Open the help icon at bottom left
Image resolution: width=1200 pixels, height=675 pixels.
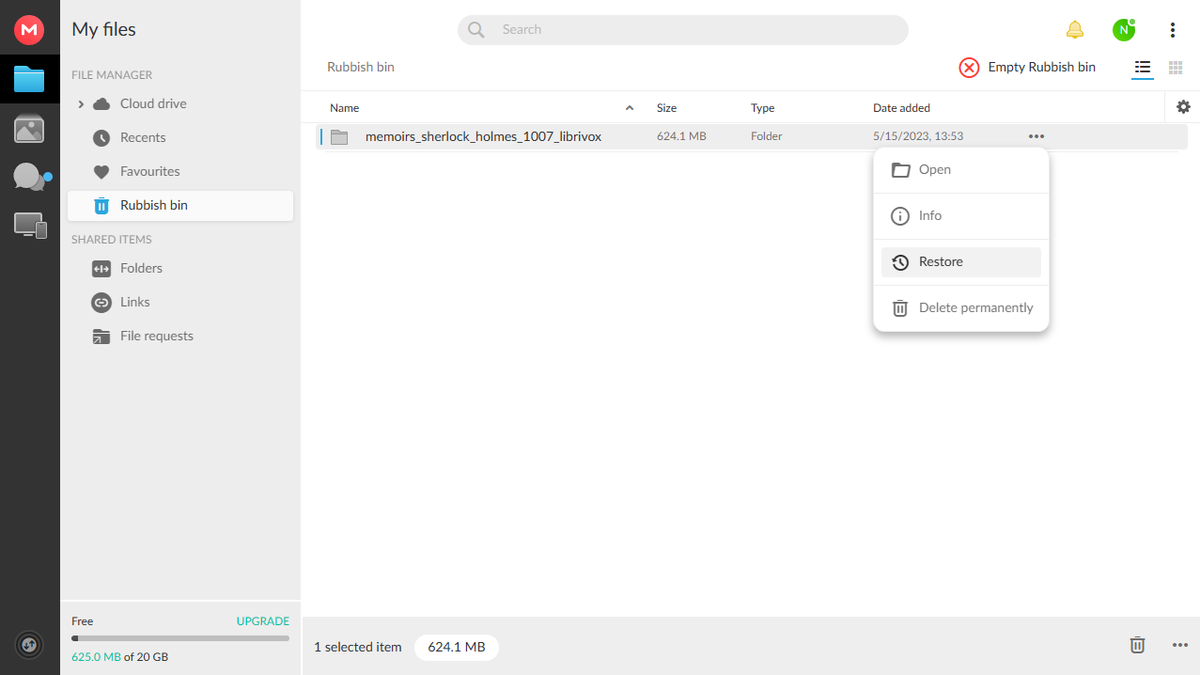[29, 645]
